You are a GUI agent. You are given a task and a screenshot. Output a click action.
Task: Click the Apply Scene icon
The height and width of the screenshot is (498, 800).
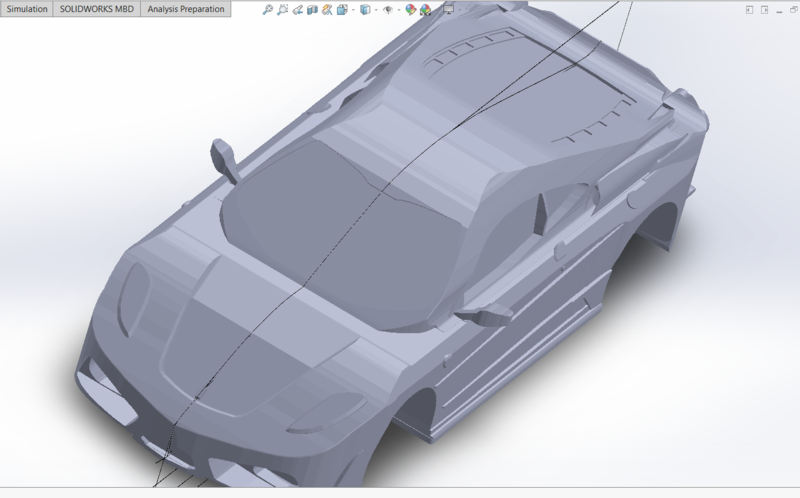pos(425,10)
